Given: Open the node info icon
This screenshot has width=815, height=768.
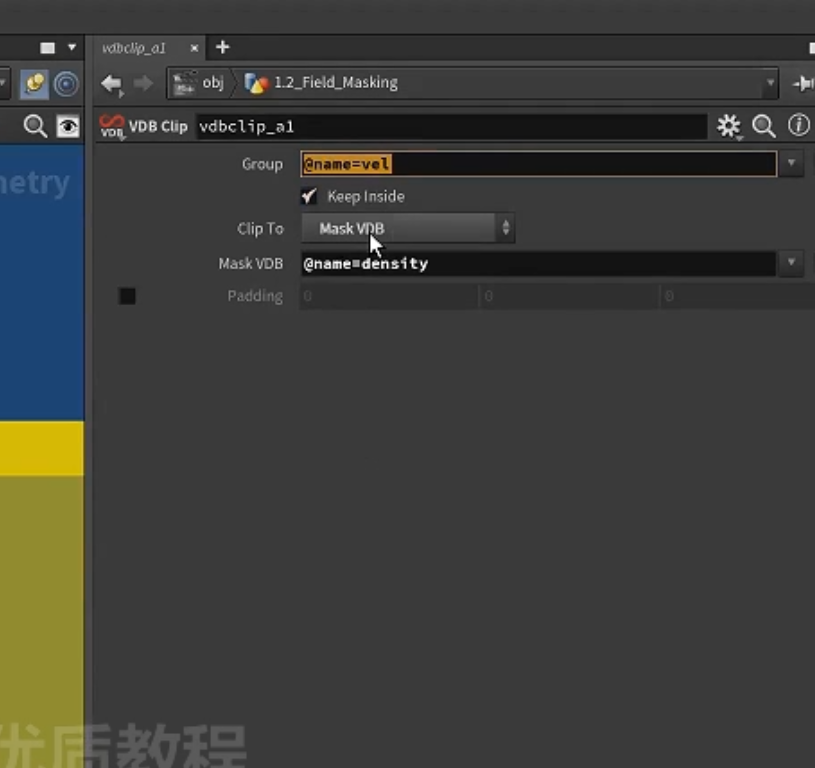Looking at the screenshot, I should point(799,125).
